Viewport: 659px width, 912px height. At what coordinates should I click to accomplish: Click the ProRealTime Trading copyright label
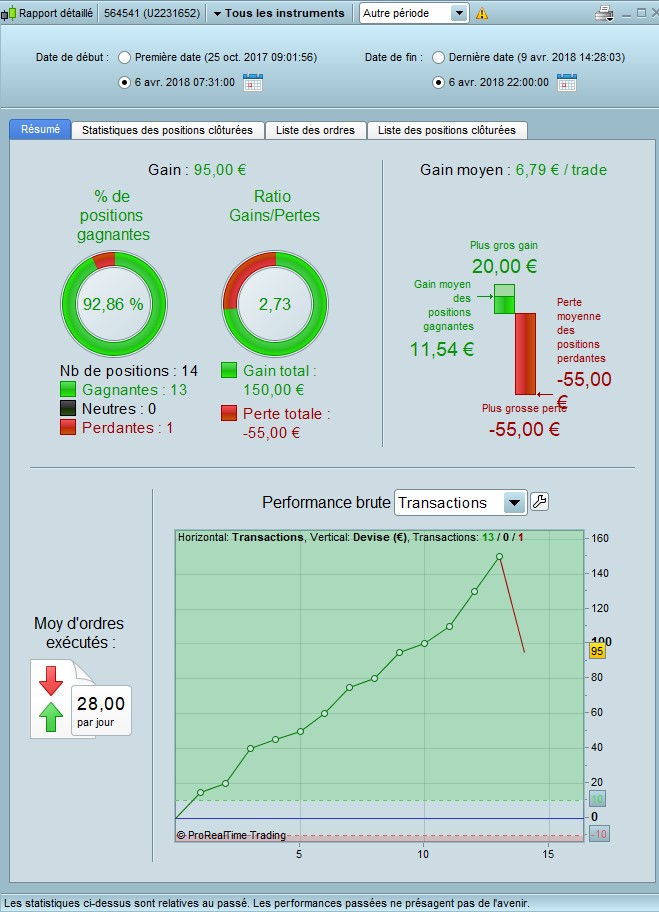(x=231, y=835)
